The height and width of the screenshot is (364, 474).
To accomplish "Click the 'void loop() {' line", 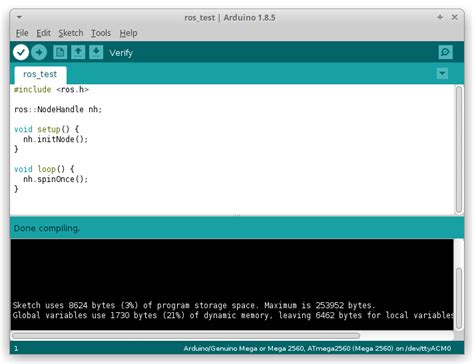I will click(44, 169).
